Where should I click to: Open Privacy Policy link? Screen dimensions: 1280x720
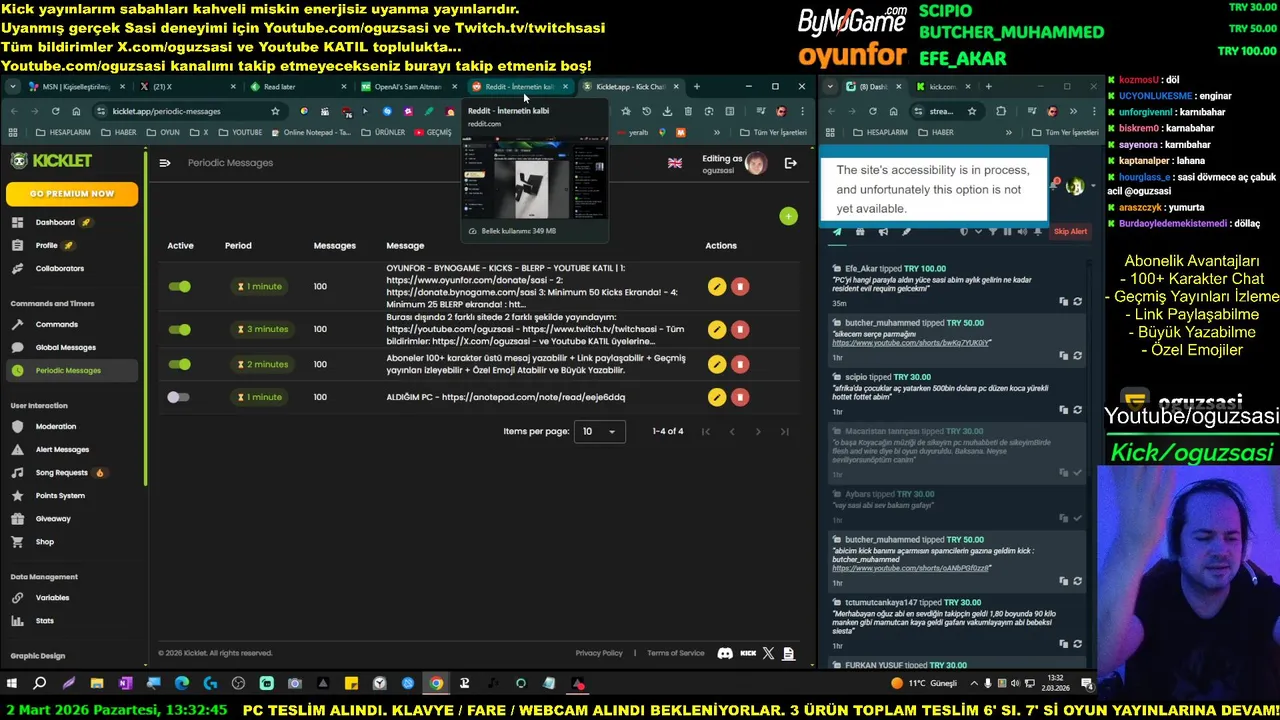599,653
